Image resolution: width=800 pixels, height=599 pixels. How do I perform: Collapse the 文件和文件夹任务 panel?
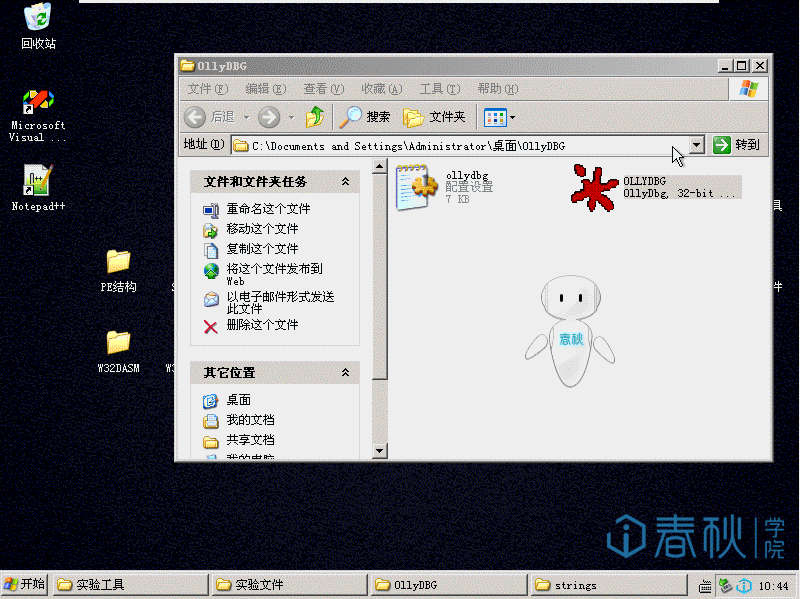point(345,182)
